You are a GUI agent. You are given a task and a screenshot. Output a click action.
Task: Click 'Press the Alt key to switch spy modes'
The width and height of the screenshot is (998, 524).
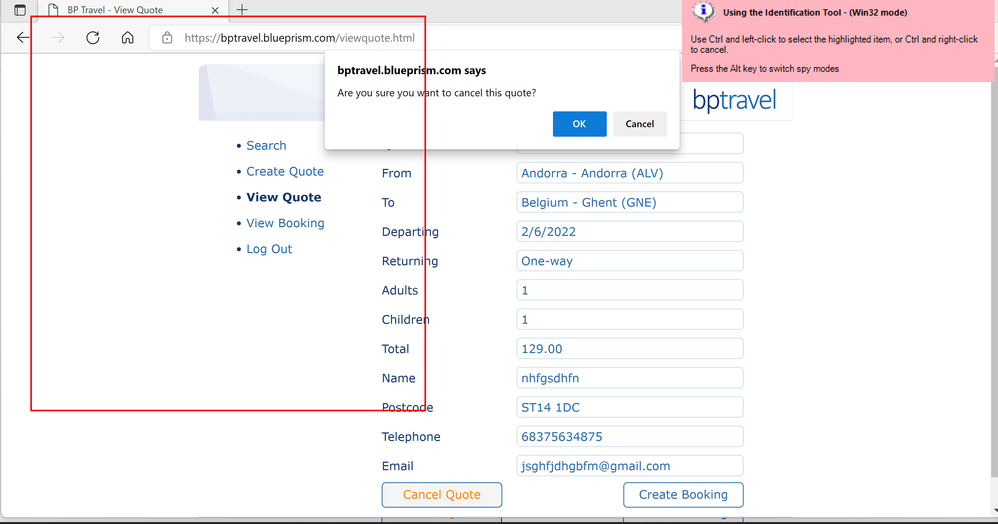[764, 69]
